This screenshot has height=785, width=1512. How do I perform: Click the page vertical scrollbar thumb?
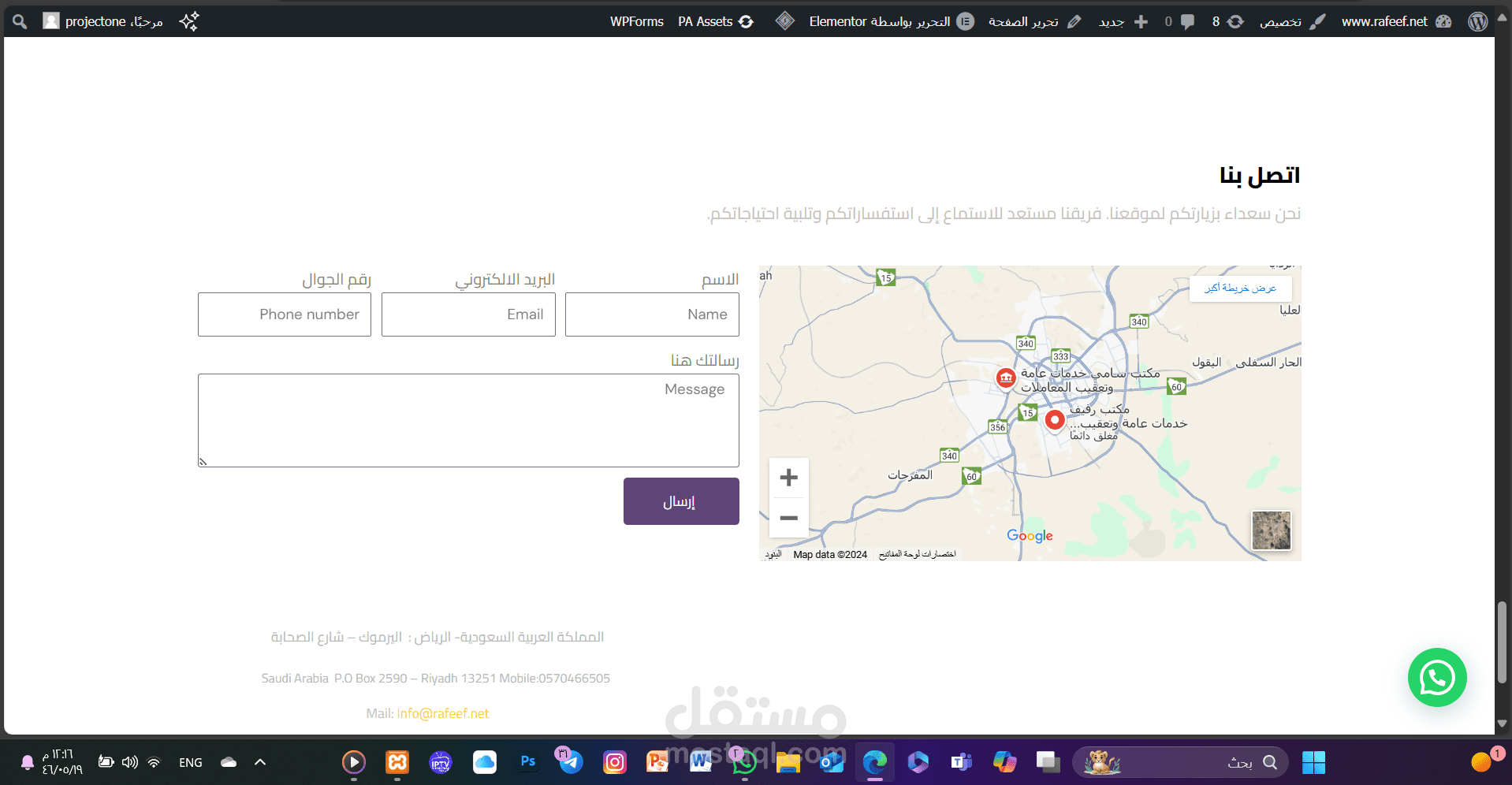1502,642
